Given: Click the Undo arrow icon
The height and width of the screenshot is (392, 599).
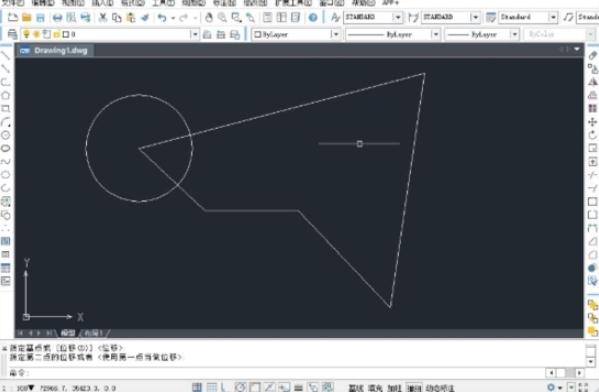Looking at the screenshot, I should click(x=162, y=17).
